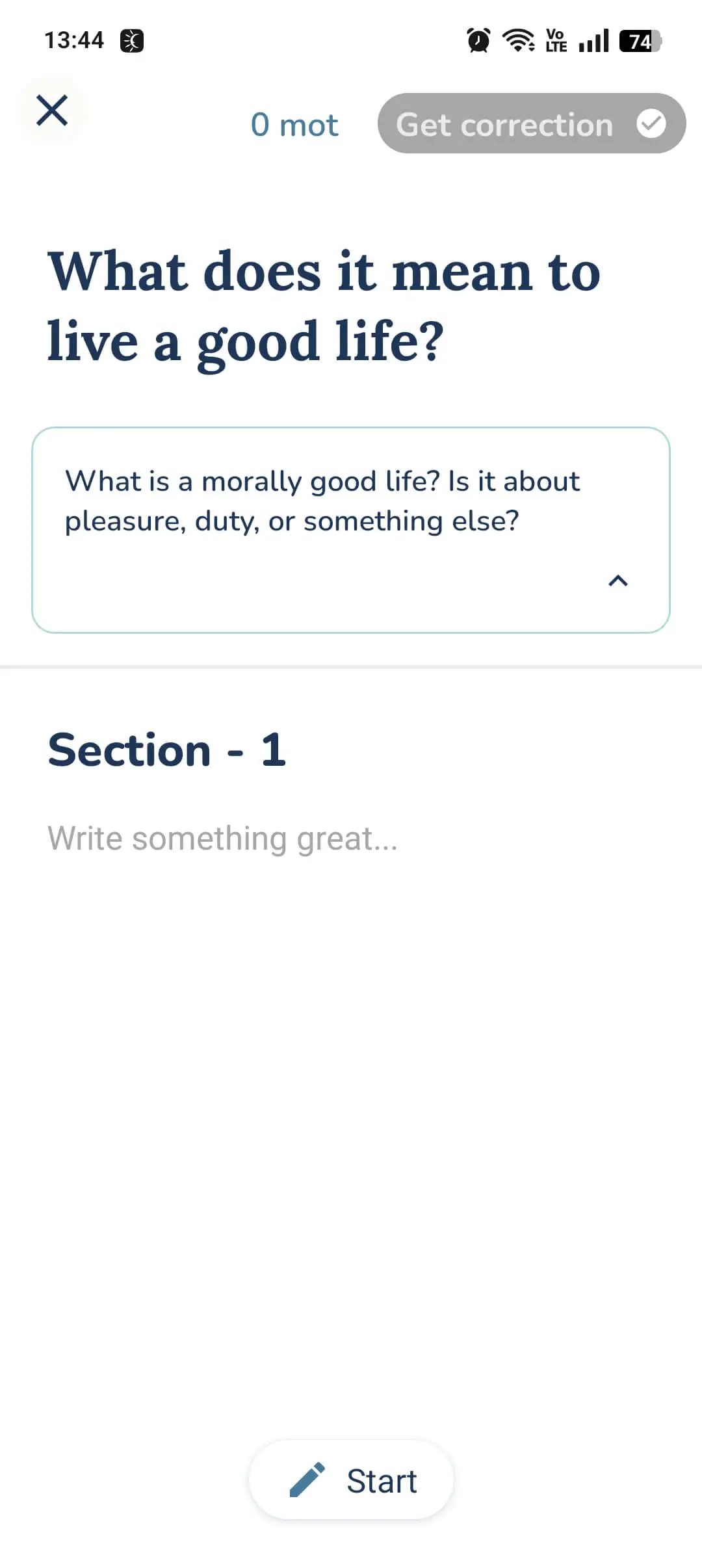
Task: Tap the 13:44 clock in status bar
Action: 74,40
